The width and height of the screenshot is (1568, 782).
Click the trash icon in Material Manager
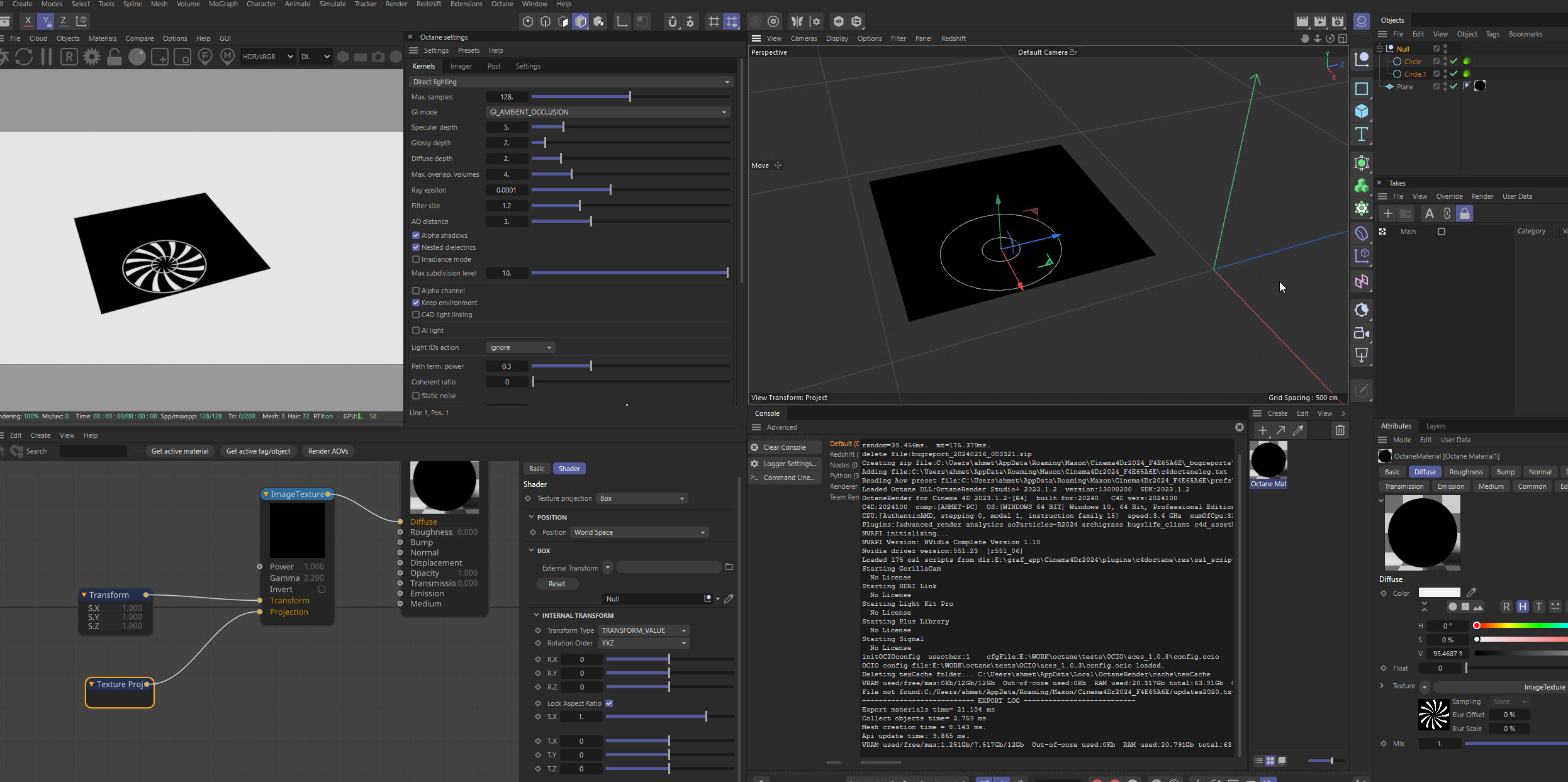[1340, 430]
